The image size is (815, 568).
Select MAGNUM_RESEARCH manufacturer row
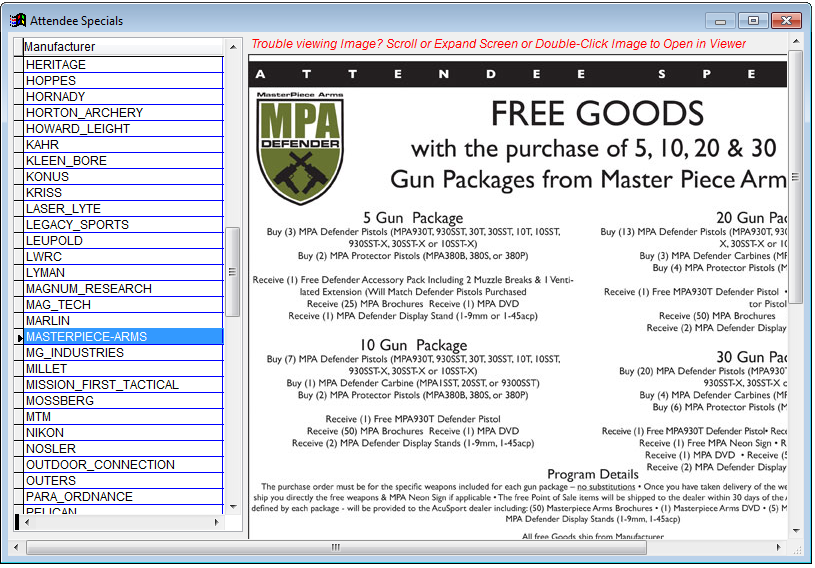[x=124, y=288]
